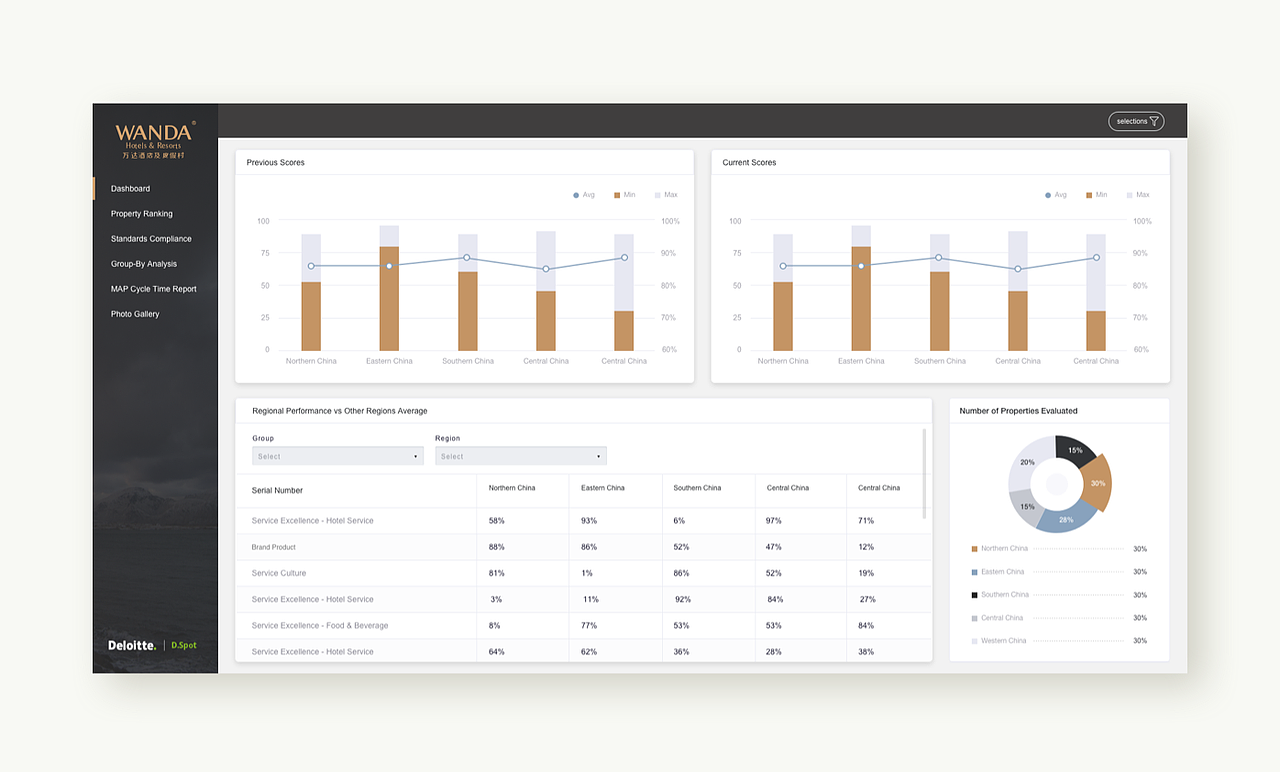
Task: Click the D.Spot logo
Action: tap(184, 645)
